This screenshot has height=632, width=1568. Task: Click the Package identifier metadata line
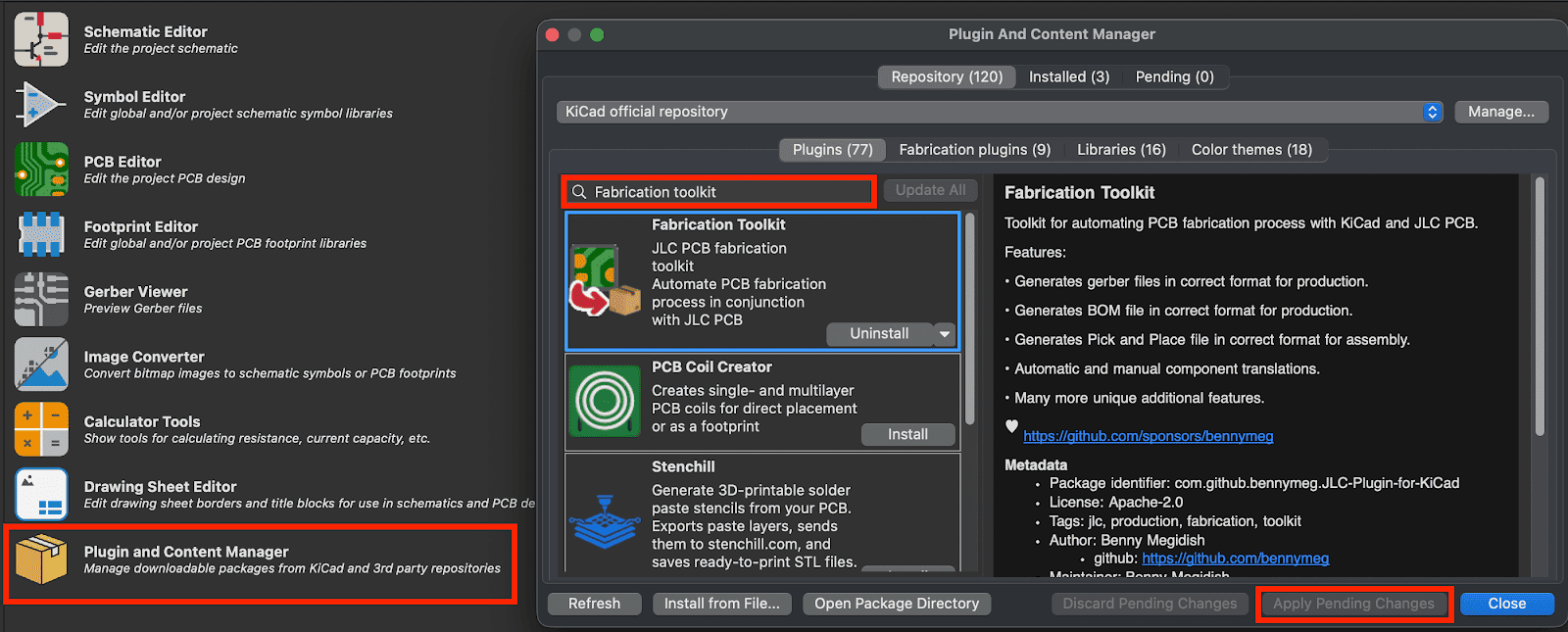point(1254,483)
